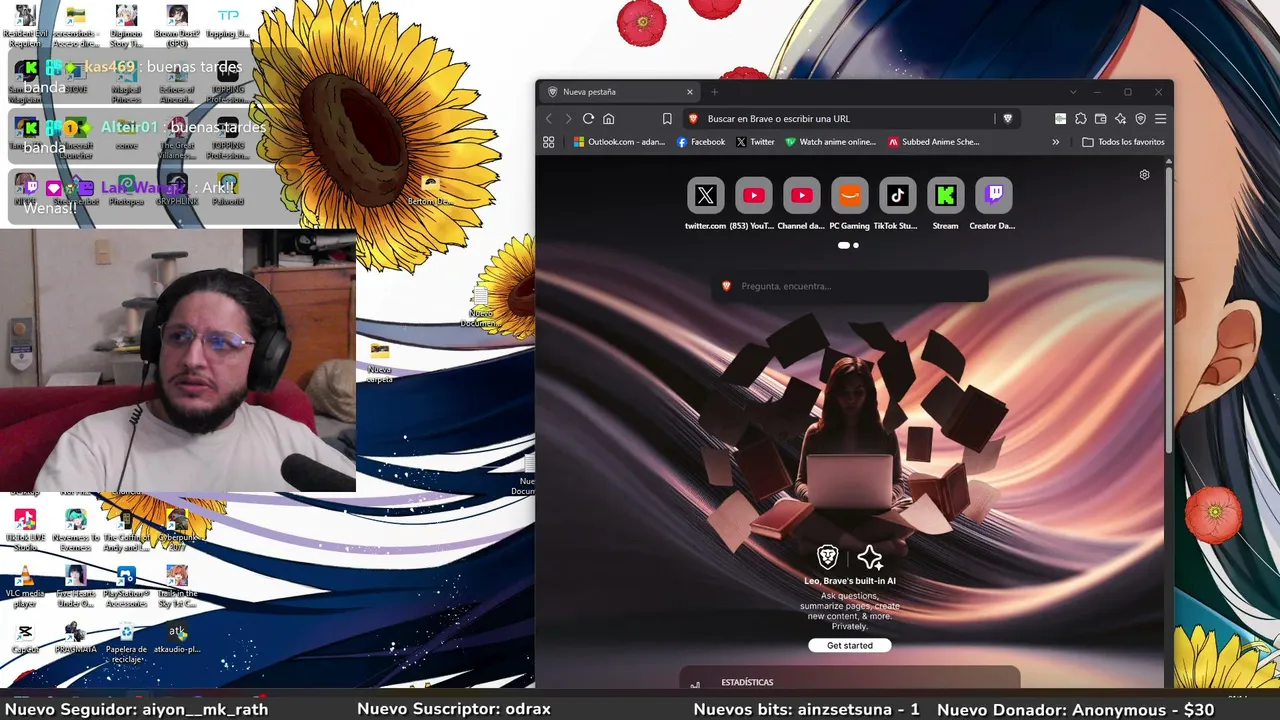
Task: Open Leo AI sparkle icon in toolbar
Action: pos(1121,118)
